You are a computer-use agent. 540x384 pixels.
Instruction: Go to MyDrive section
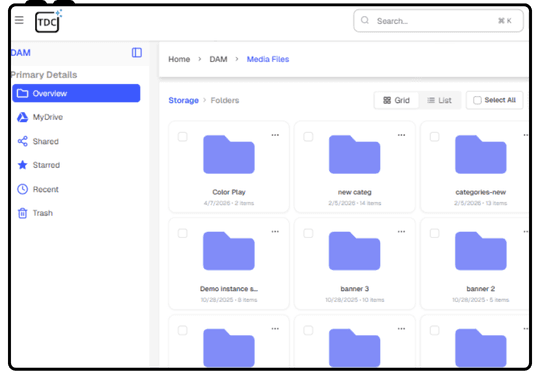click(x=48, y=117)
